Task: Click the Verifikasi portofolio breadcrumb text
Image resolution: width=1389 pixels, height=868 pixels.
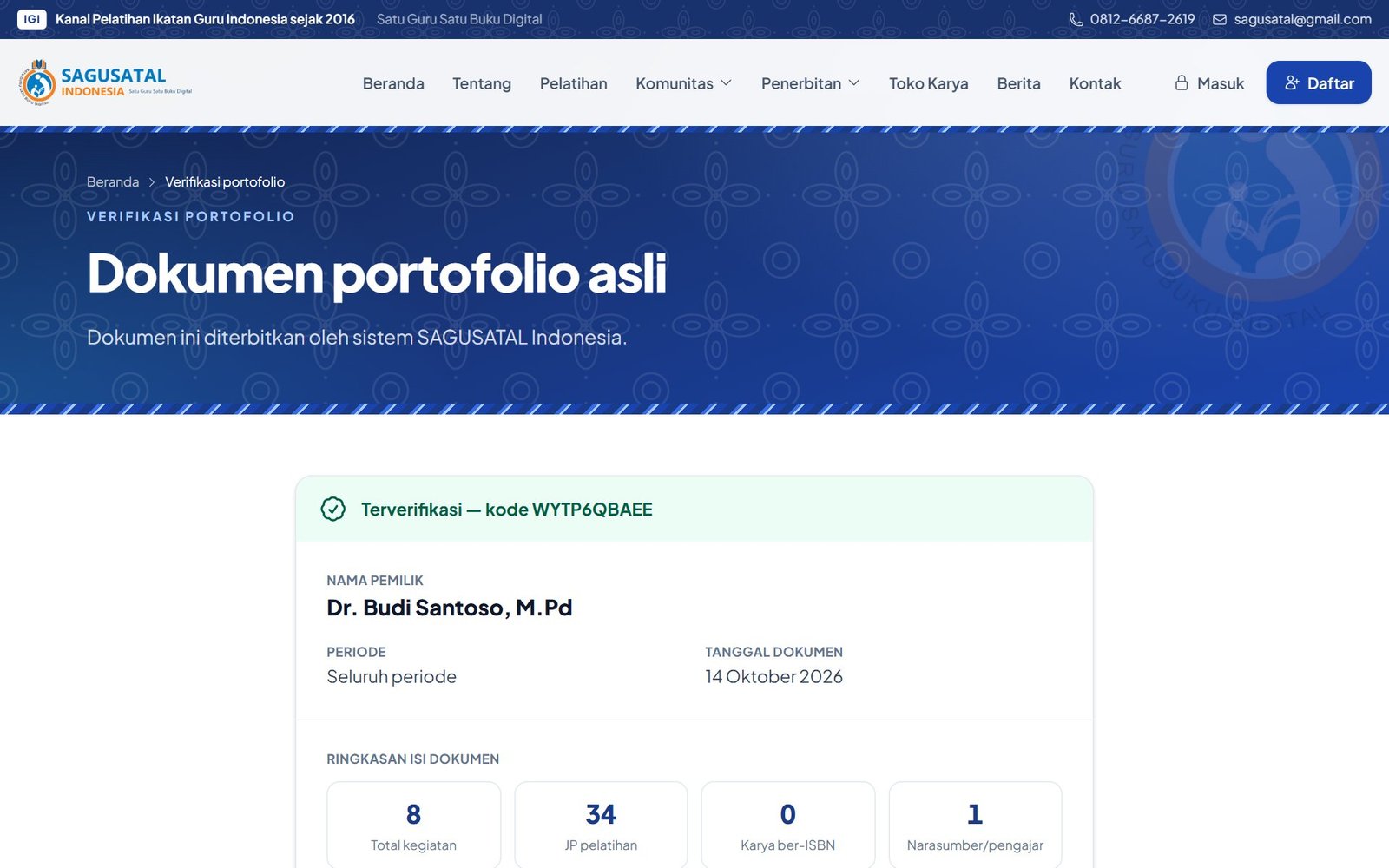Action: 225,182
